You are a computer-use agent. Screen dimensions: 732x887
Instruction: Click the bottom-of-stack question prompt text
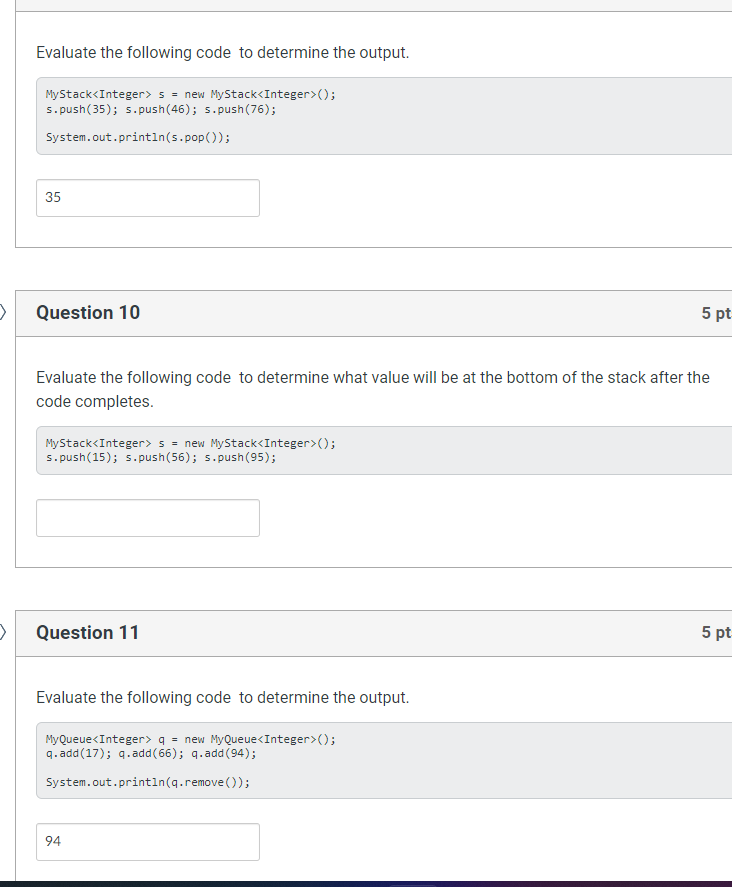[373, 389]
